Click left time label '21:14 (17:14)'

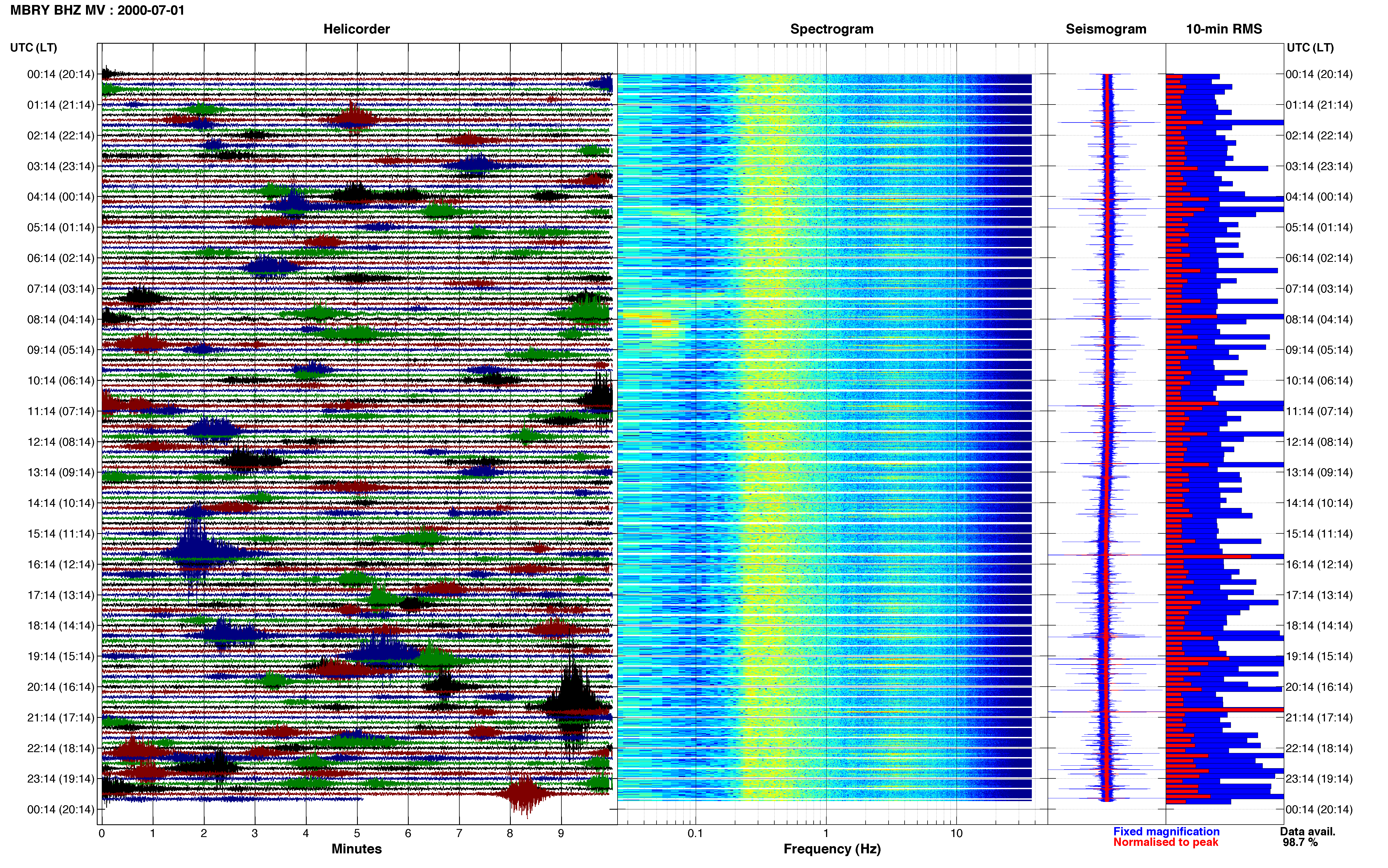point(60,717)
